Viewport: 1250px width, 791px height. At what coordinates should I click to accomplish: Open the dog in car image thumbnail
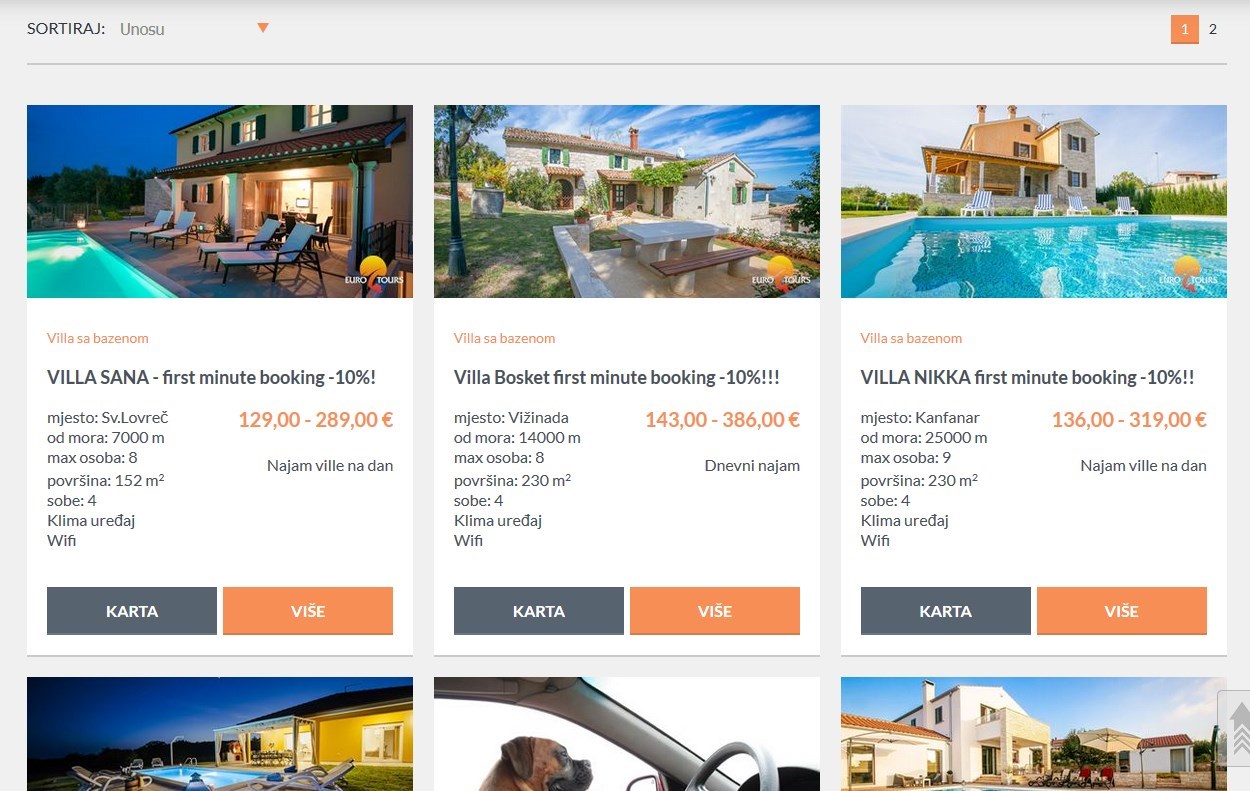click(x=627, y=734)
